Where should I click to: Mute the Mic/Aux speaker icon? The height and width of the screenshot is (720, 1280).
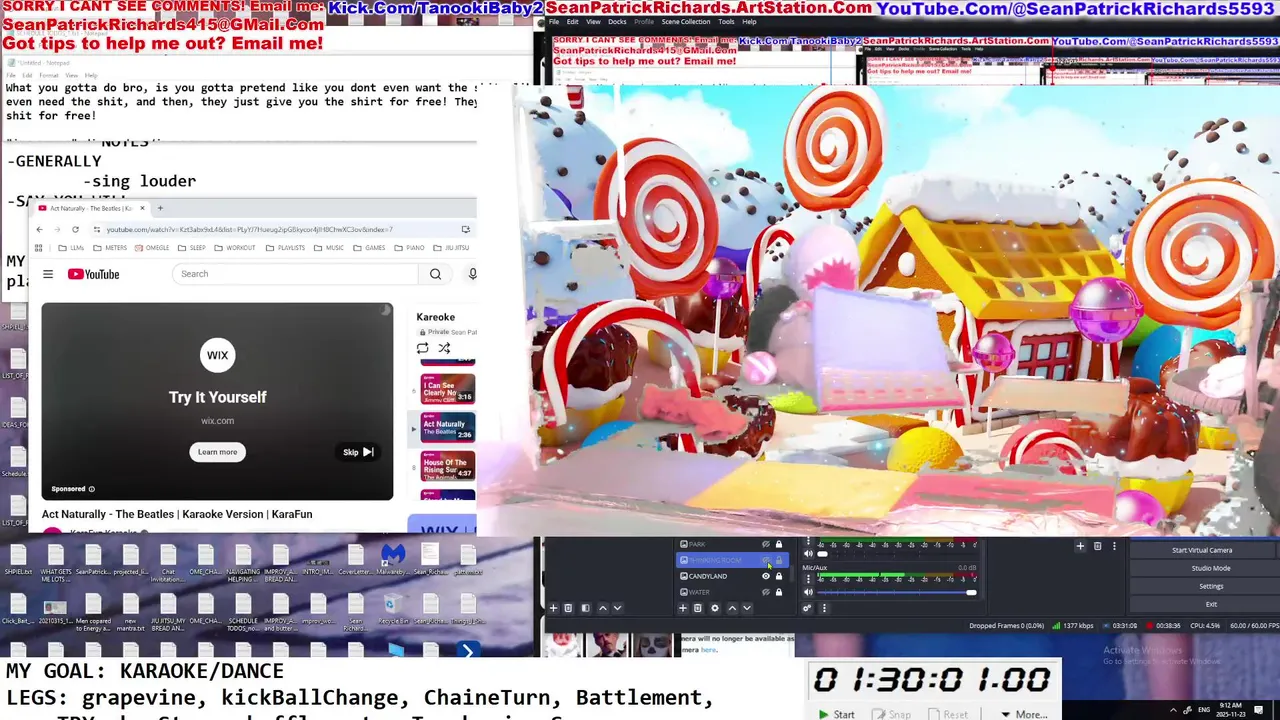pos(809,592)
